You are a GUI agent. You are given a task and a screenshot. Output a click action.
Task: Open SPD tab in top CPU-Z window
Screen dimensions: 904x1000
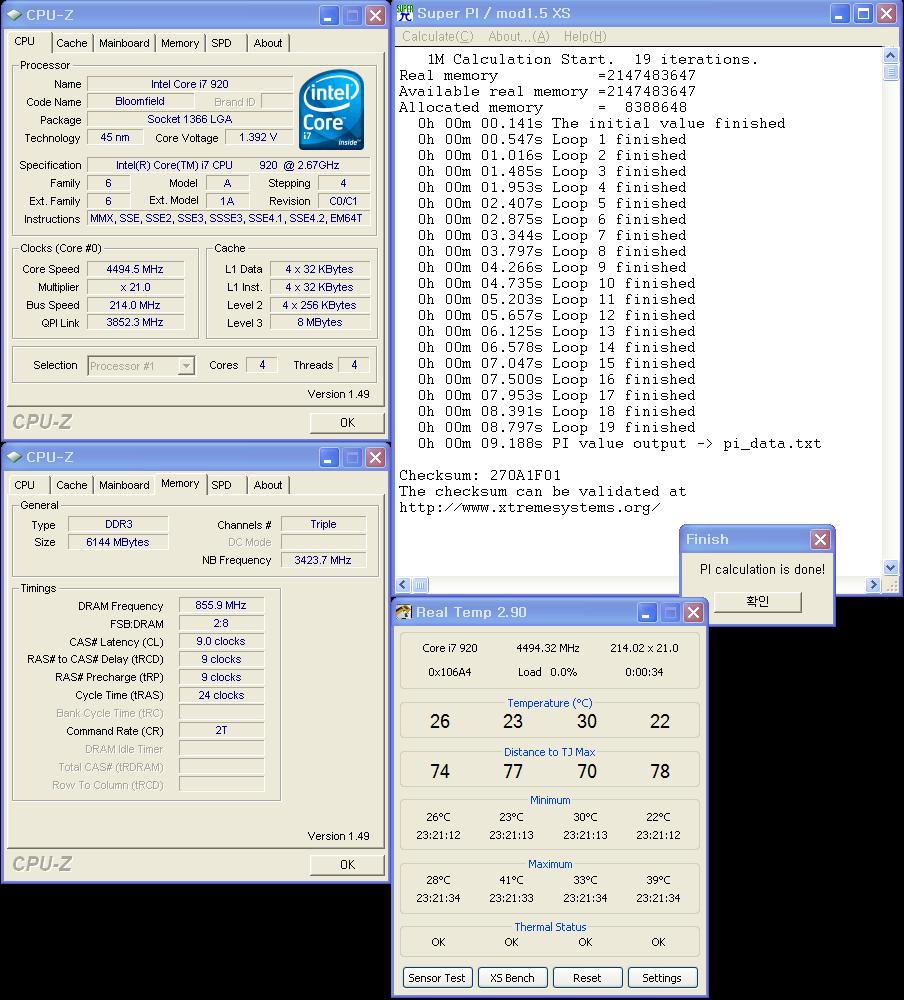coord(221,43)
